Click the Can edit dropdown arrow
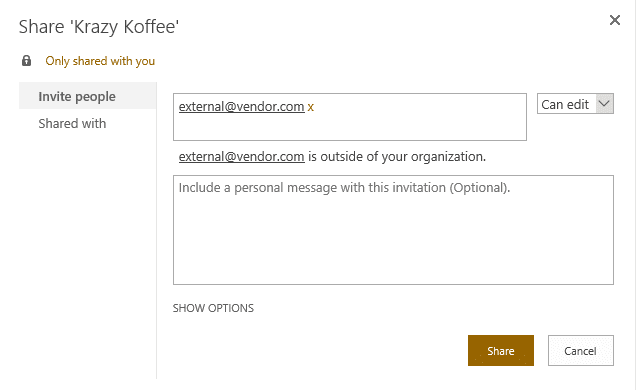 (604, 104)
